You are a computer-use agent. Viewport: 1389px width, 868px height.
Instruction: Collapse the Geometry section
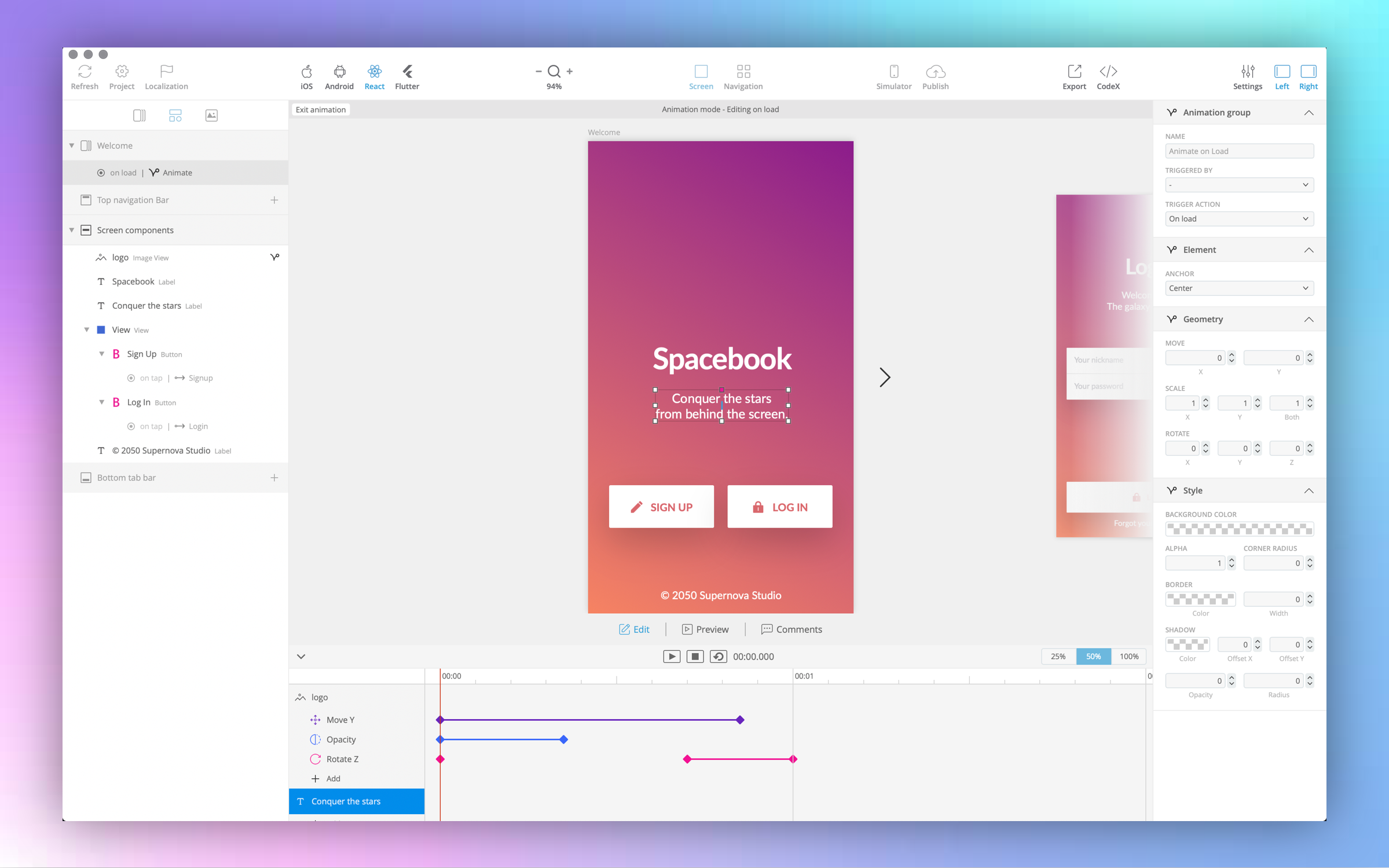click(1308, 320)
